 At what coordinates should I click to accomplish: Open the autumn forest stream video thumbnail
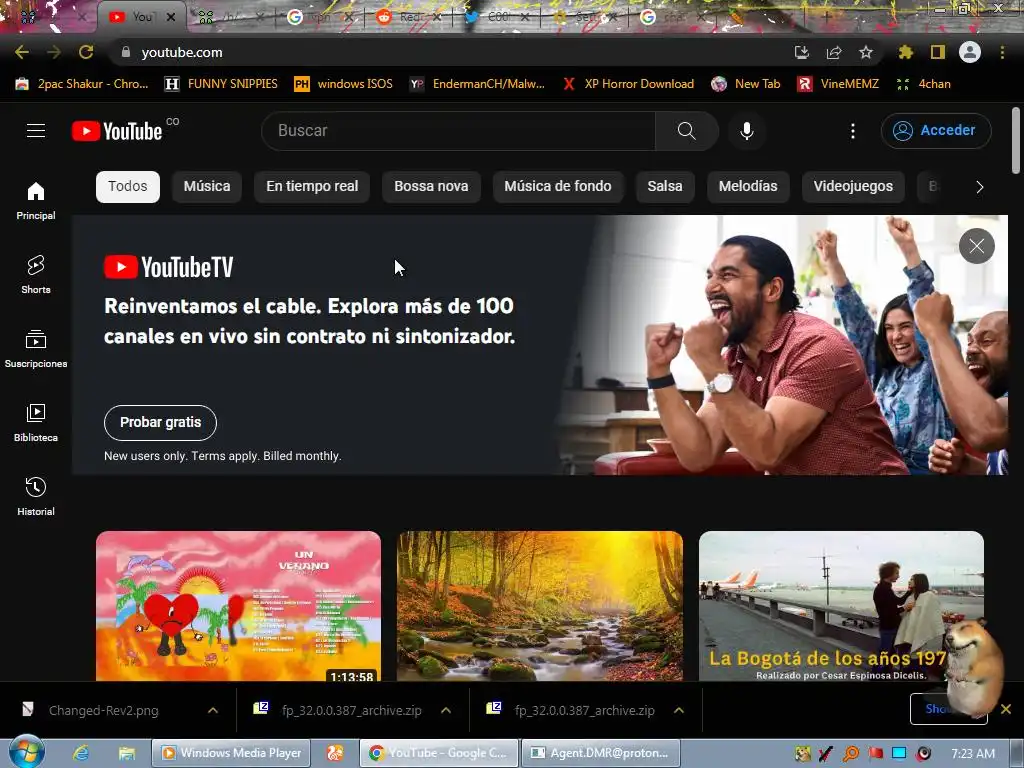tap(540, 606)
